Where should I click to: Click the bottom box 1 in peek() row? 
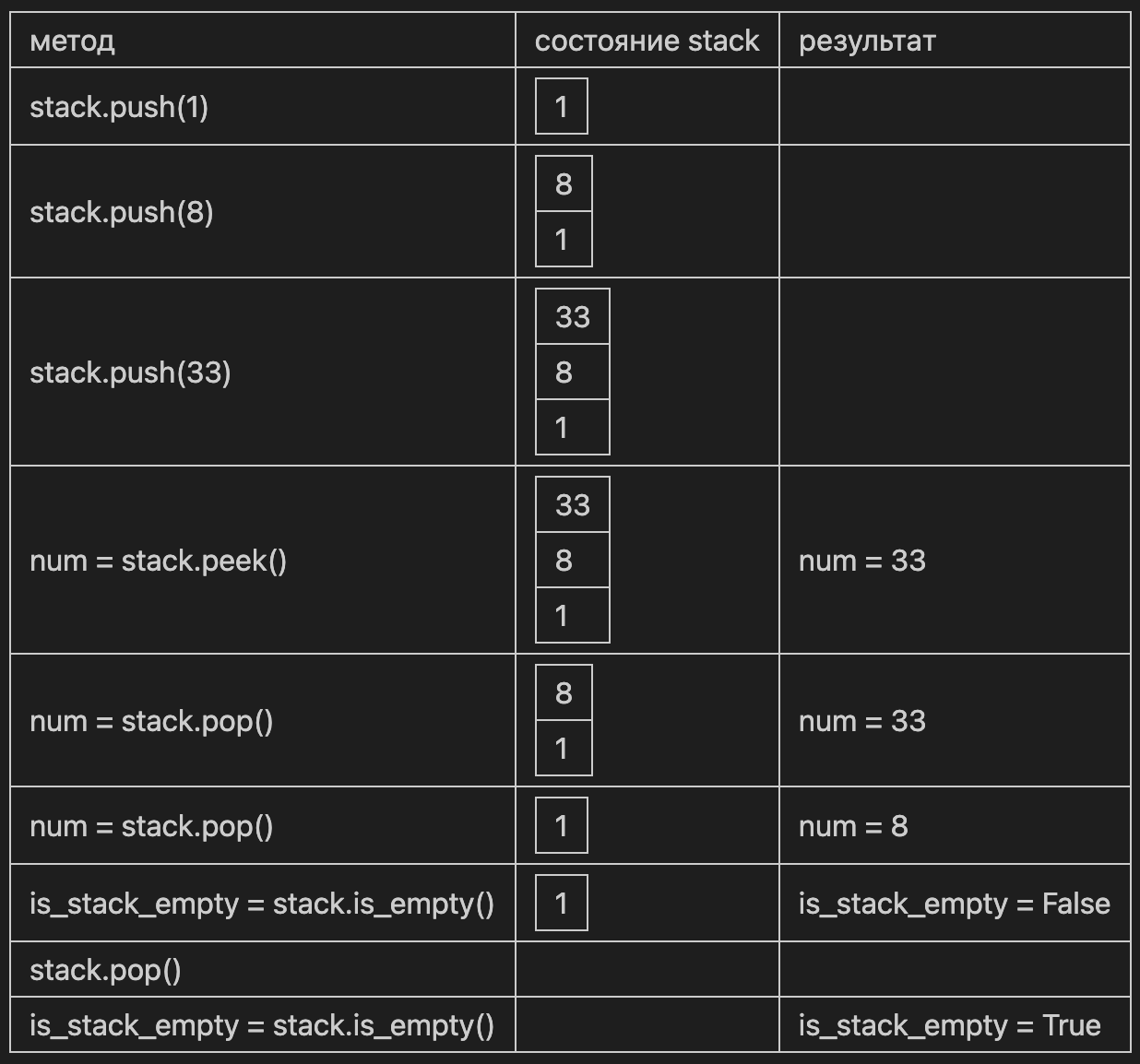pos(573,615)
